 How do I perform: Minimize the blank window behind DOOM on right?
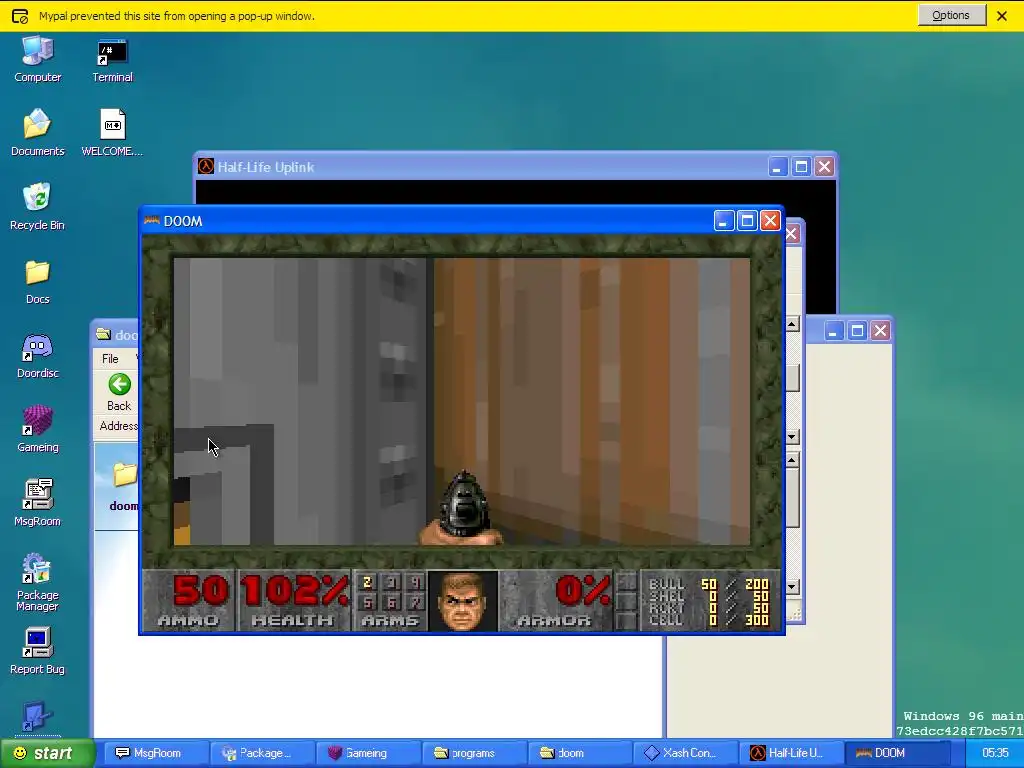click(x=833, y=331)
